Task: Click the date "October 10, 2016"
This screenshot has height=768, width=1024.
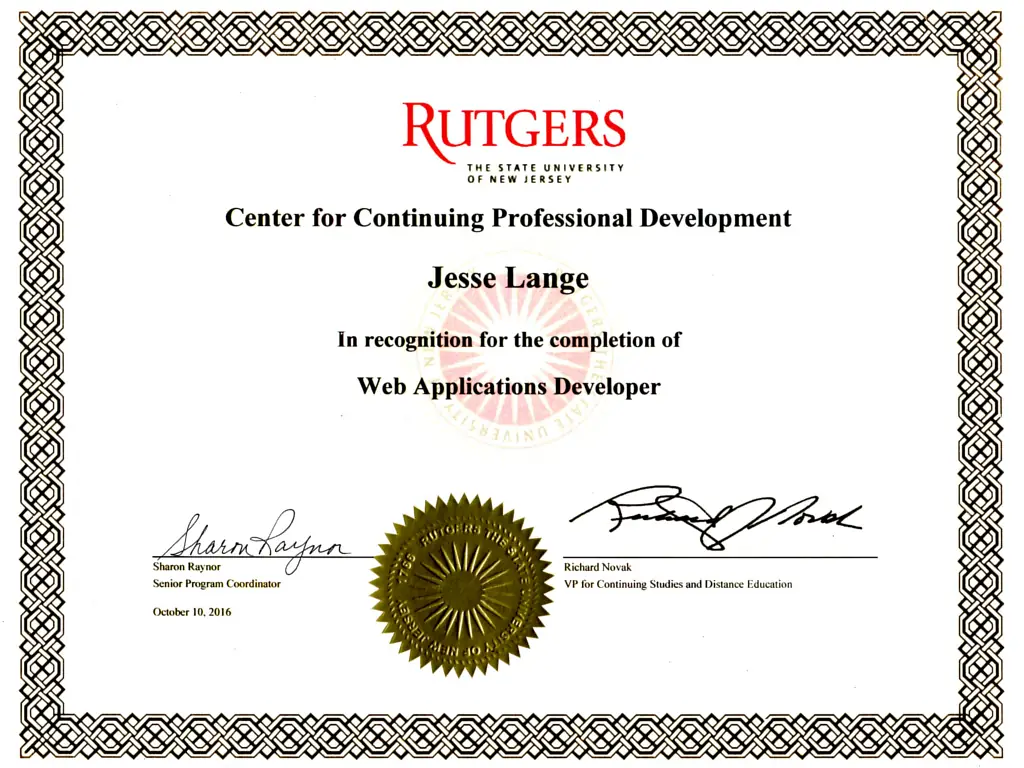Action: tap(192, 612)
